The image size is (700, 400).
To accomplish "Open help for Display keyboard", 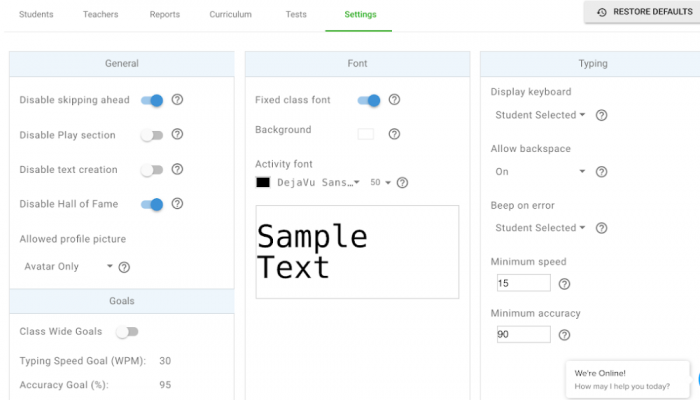I will coord(601,115).
